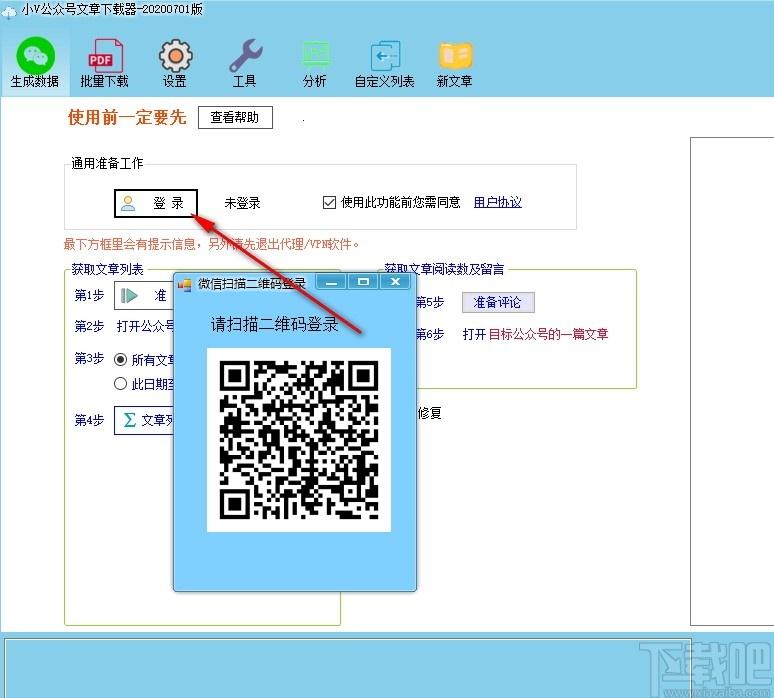774x698 pixels.
Task: Toggle the 使用此功能前您需同意 checkbox
Action: [329, 202]
